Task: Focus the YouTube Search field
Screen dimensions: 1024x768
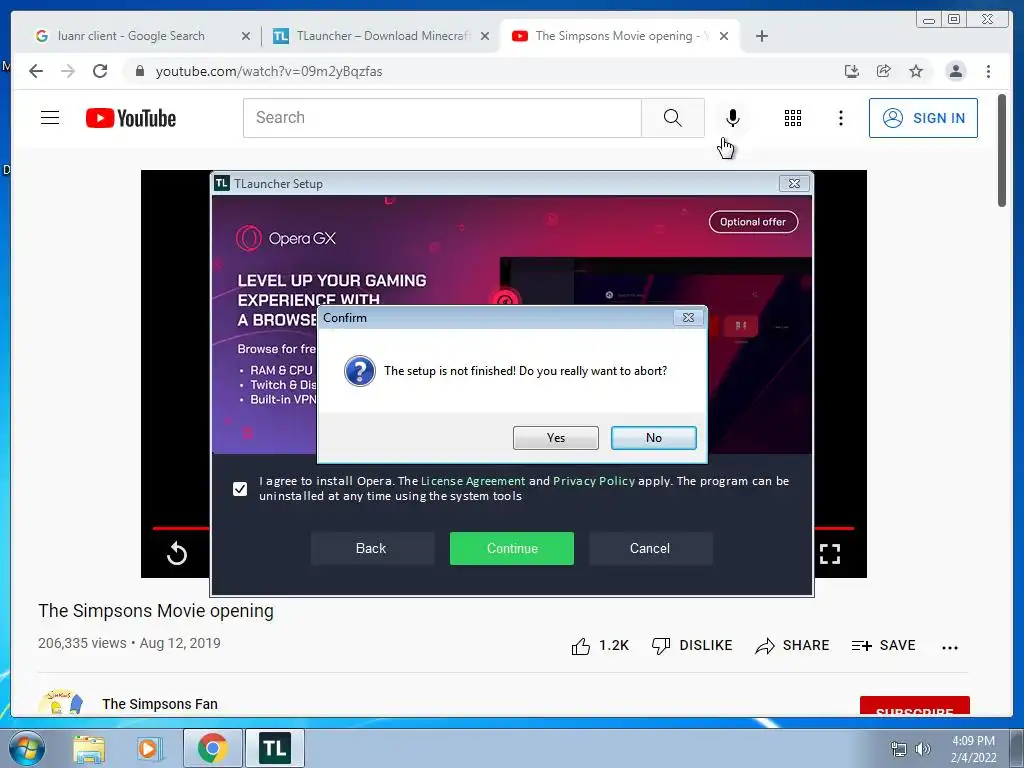Action: tap(442, 118)
